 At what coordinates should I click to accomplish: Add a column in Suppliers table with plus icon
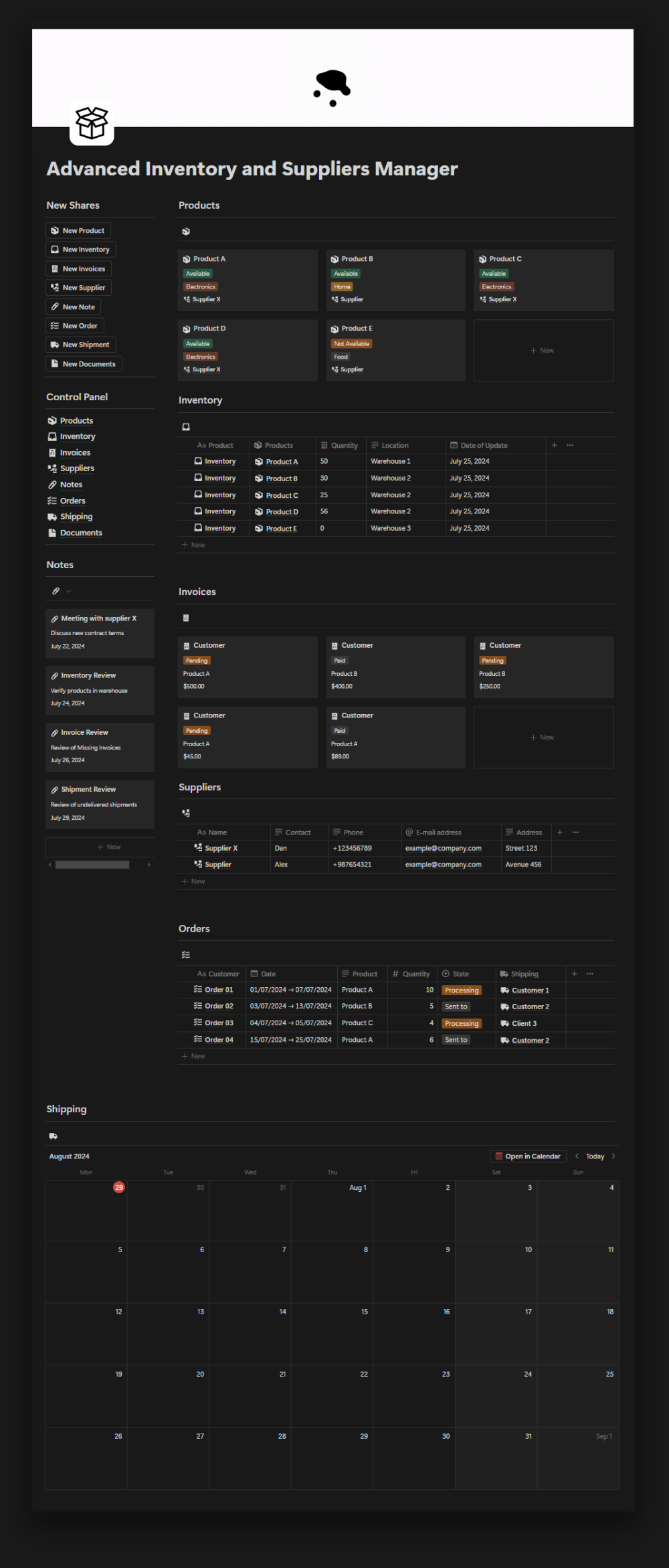pos(560,833)
